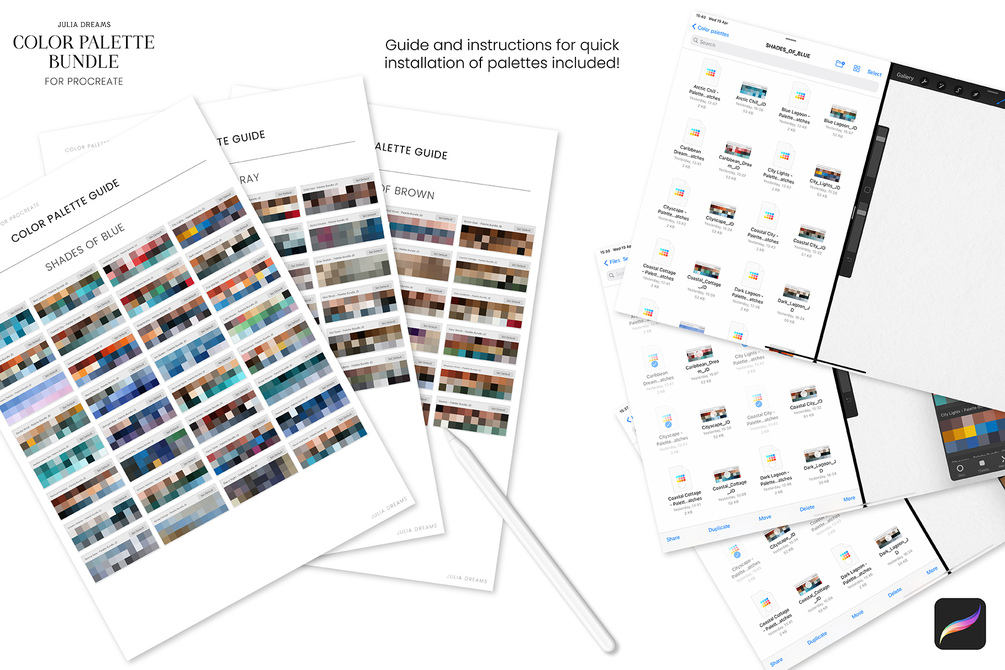Tap Share in bottom screen bar
The image size is (1005, 670).
776,661
